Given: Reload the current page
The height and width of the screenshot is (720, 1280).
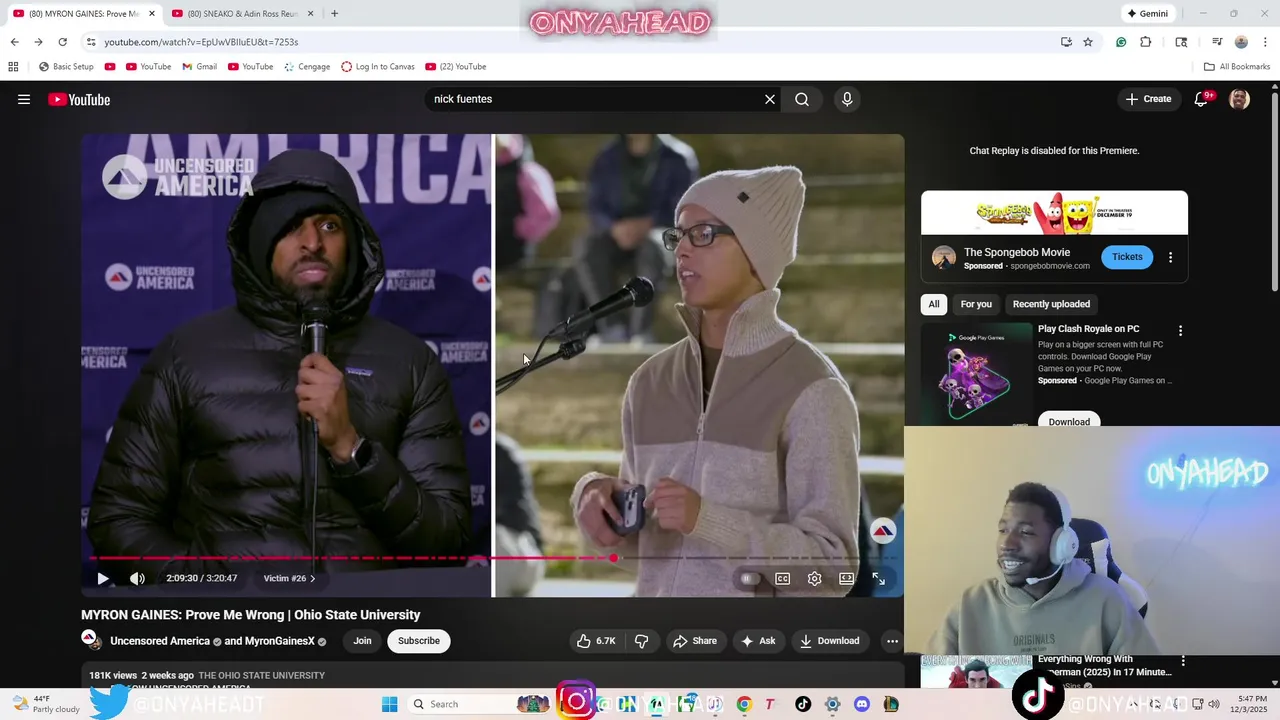Looking at the screenshot, I should [x=62, y=42].
